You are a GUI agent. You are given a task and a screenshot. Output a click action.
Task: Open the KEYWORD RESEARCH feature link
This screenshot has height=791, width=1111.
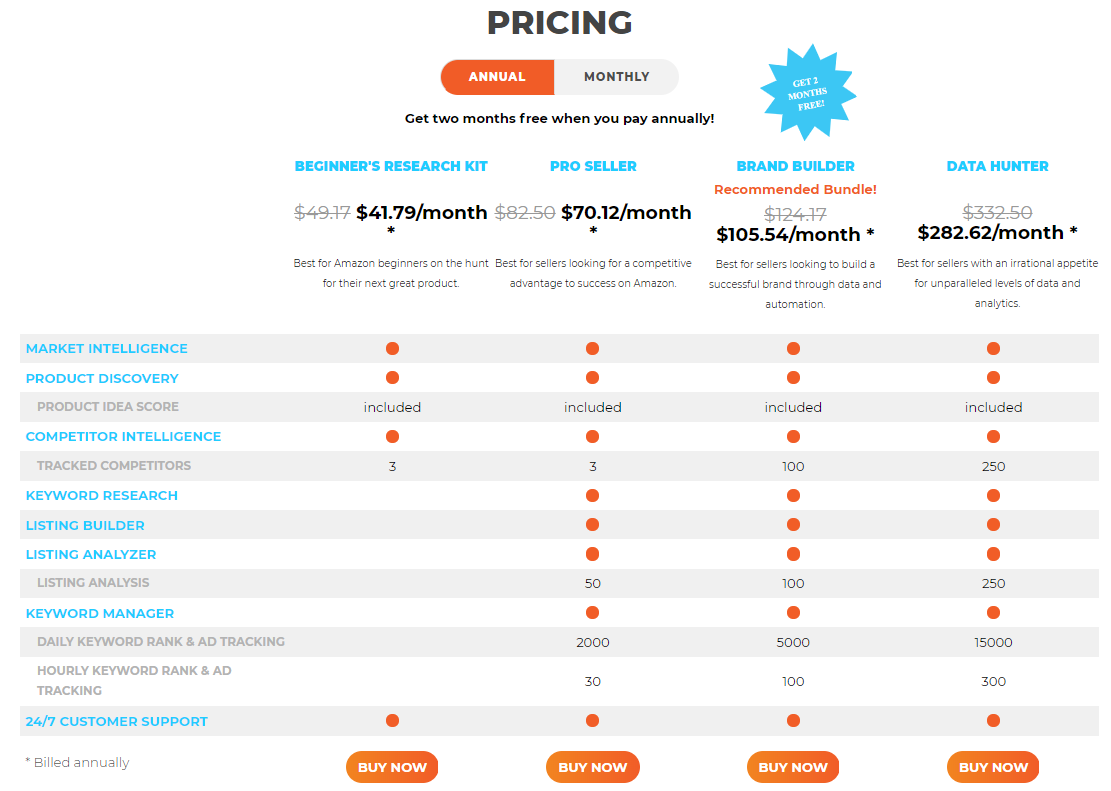(101, 495)
